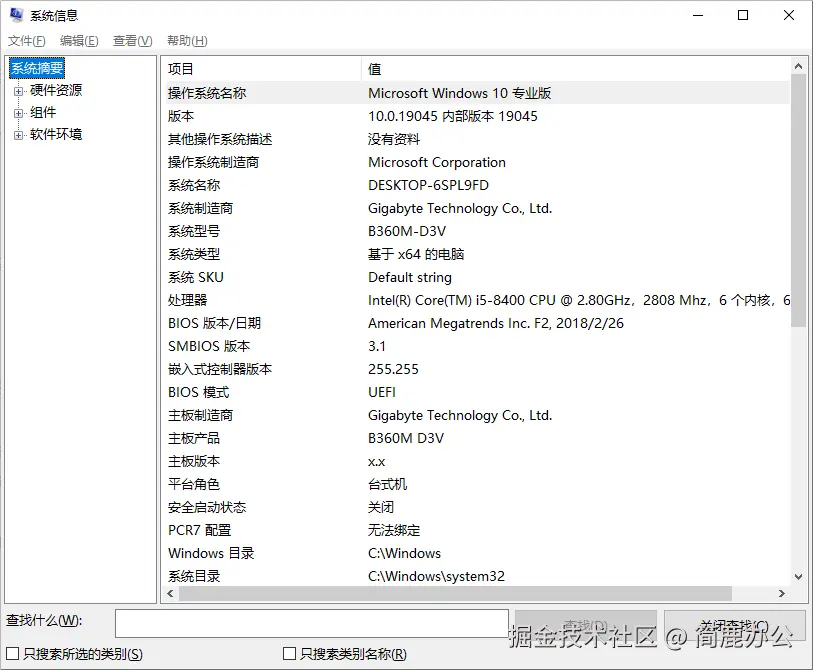
Task: Click the 查找 button
Action: [x=585, y=621]
